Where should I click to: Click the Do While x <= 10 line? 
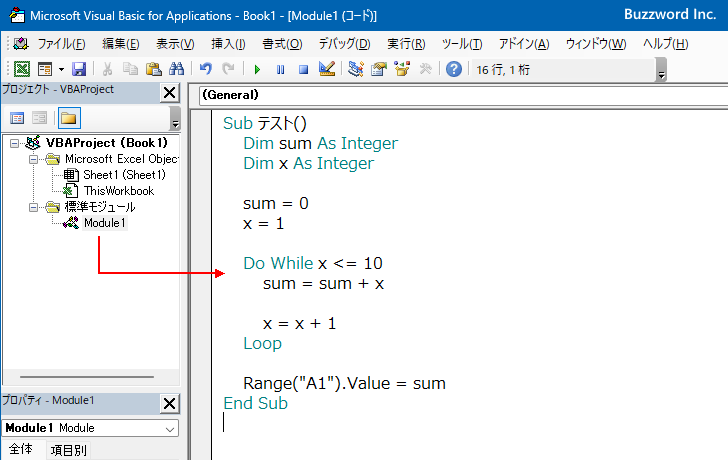(312, 263)
